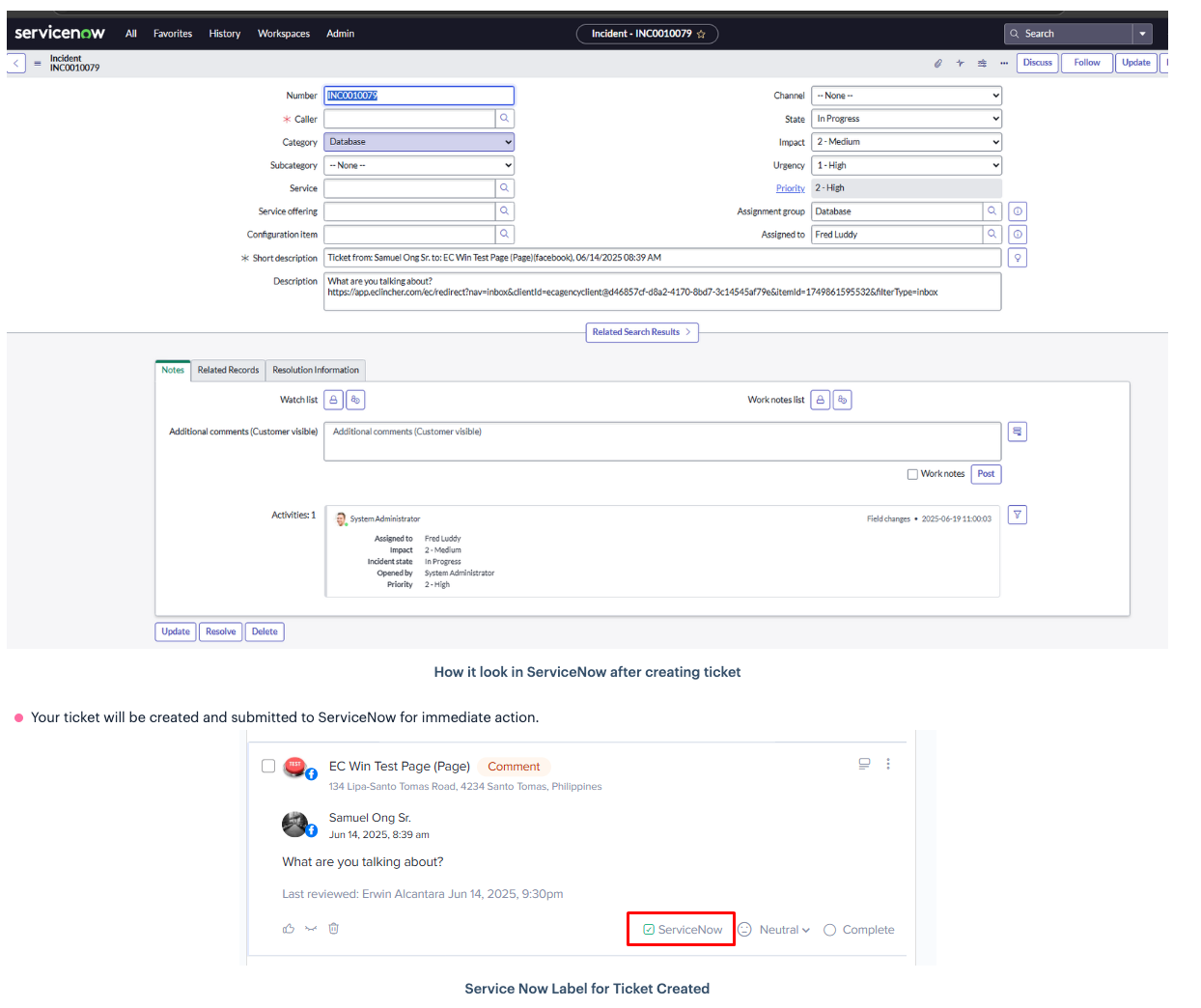Toggle the comments journal fields icon
This screenshot has height=1008, width=1201.
click(x=1018, y=432)
